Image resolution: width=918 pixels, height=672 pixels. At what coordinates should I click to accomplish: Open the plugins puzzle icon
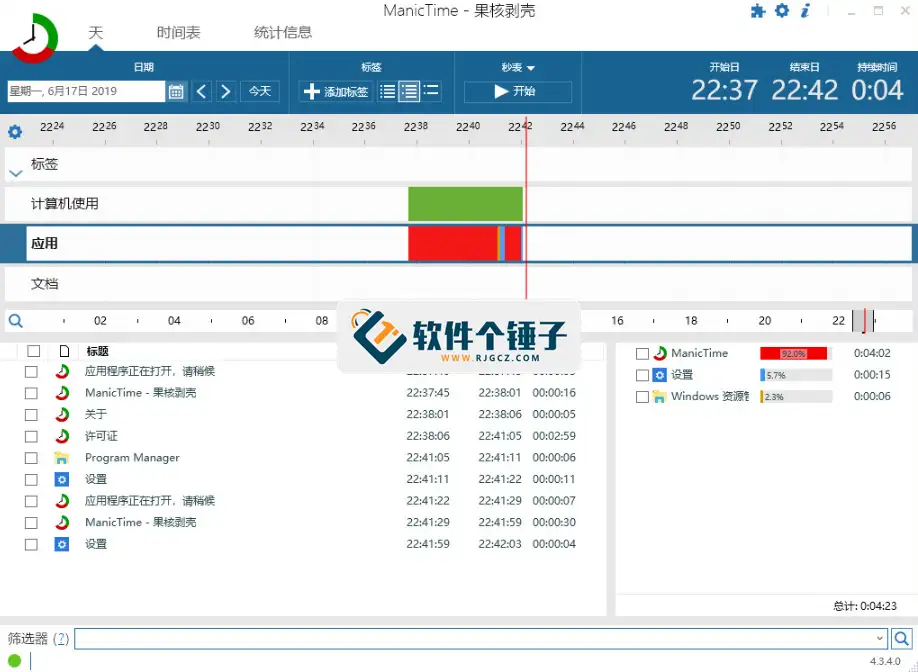point(758,11)
